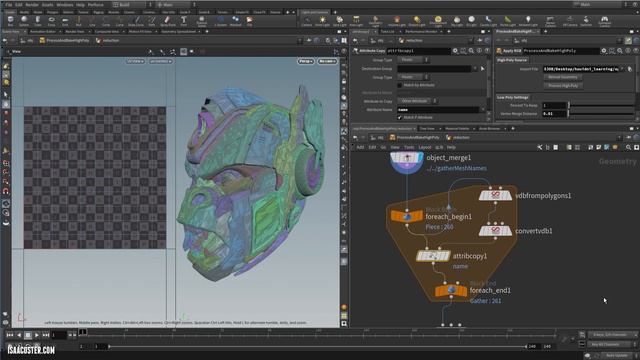Image resolution: width=640 pixels, height=360 pixels.
Task: Open the Build desktop dropdown
Action: tap(132, 4)
